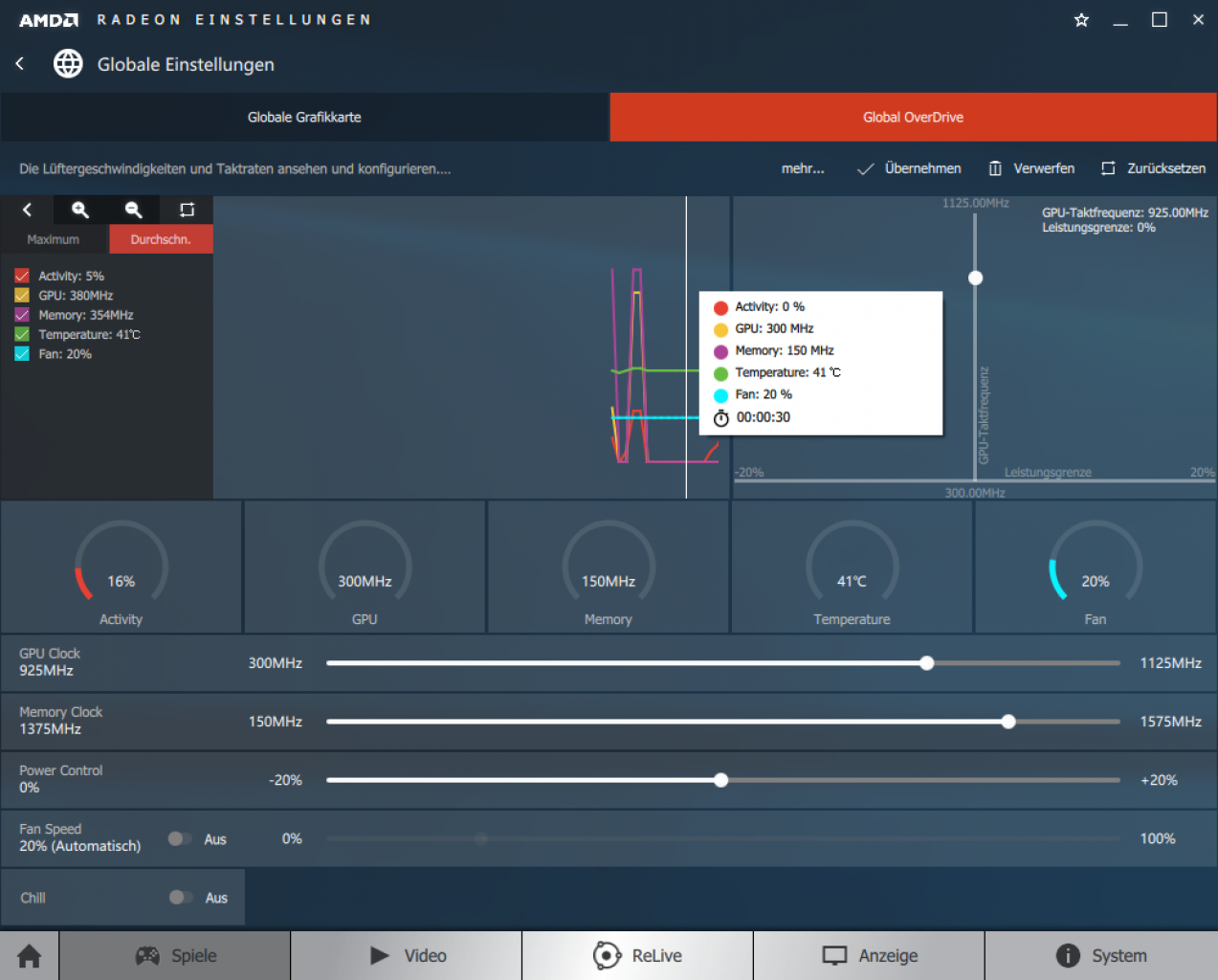Click mehr... to show more options
Image resolution: width=1218 pixels, height=980 pixels.
click(x=803, y=168)
